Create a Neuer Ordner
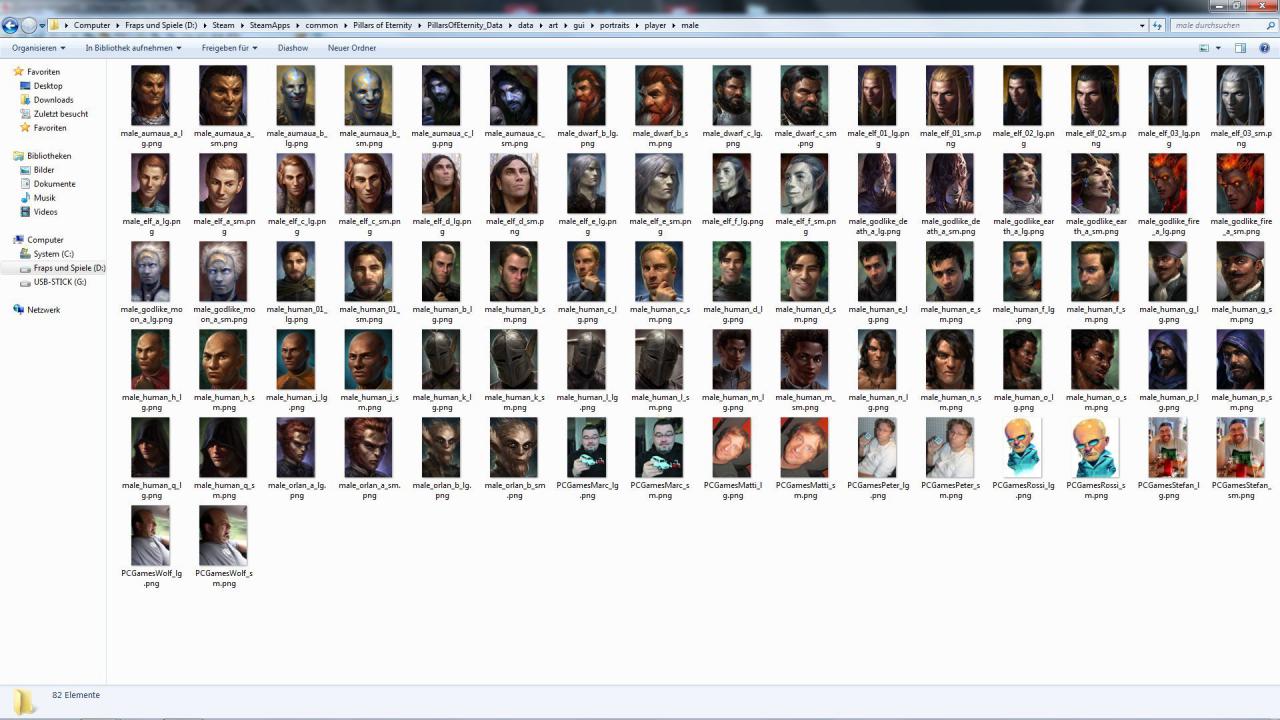The height and width of the screenshot is (720, 1280). pyautogui.click(x=352, y=48)
